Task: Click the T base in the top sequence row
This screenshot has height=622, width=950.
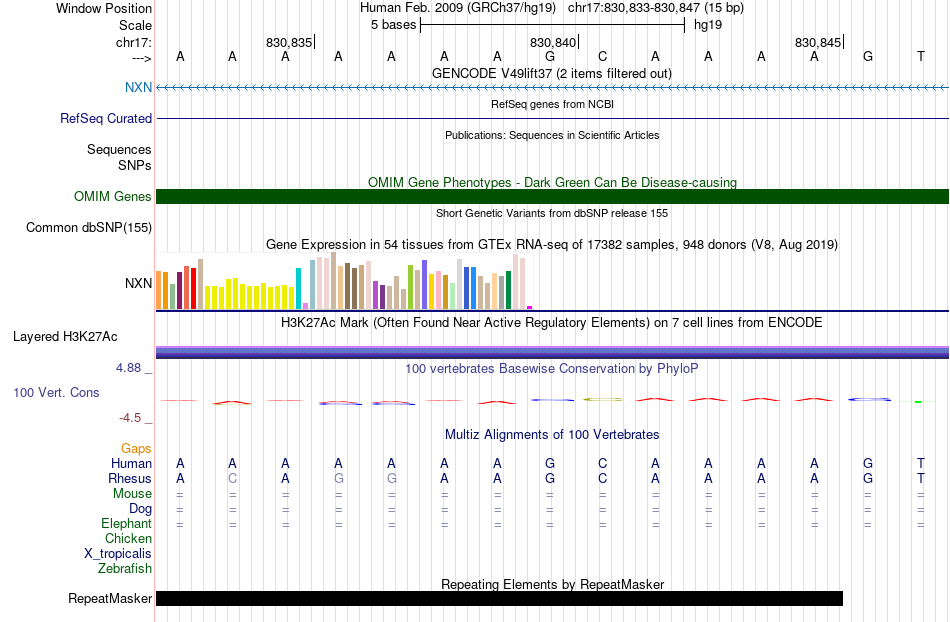Action: tap(920, 56)
